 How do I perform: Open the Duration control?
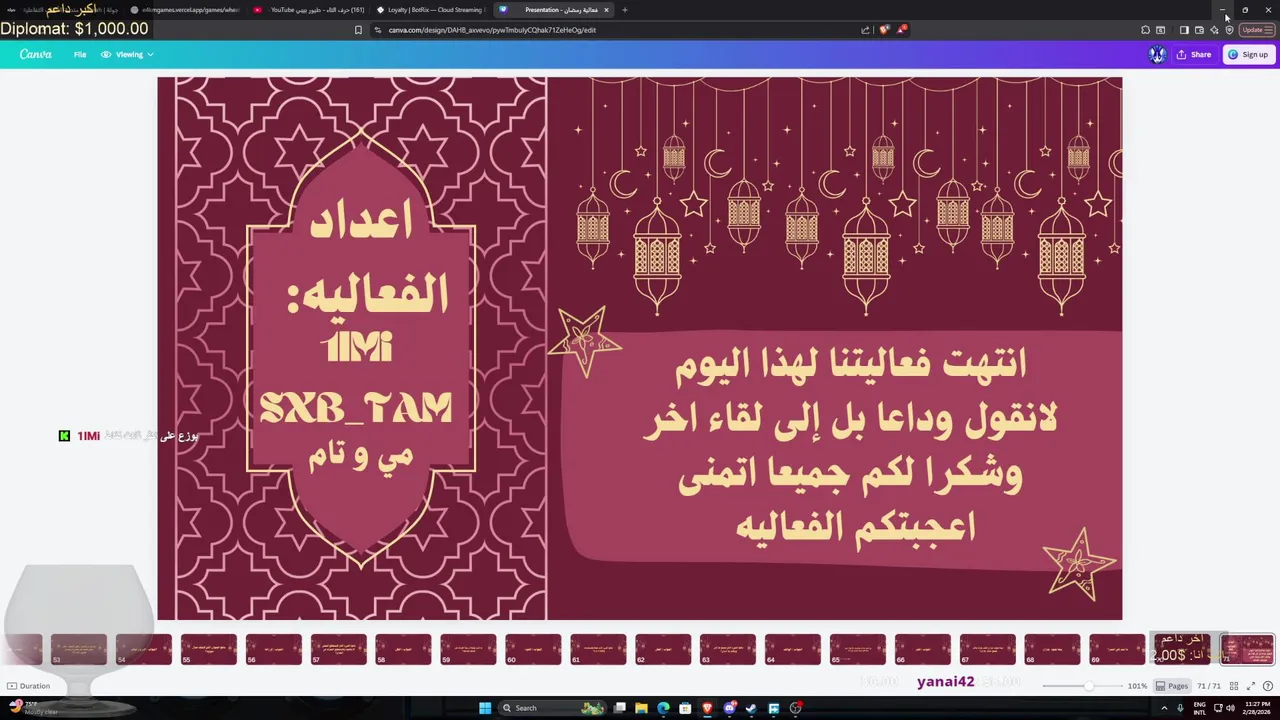click(x=28, y=686)
